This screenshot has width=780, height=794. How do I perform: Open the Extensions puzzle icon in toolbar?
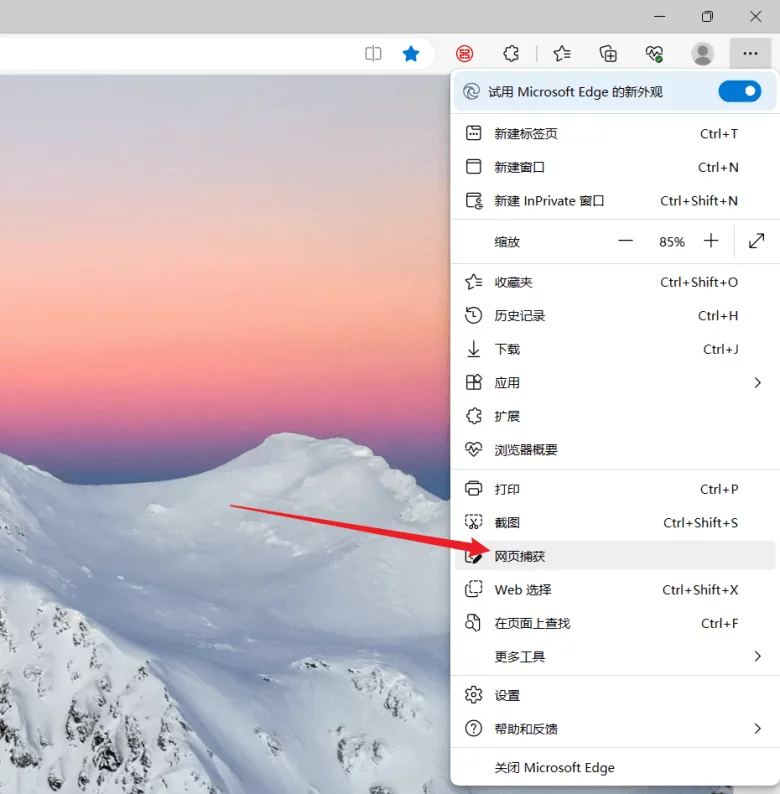point(511,54)
